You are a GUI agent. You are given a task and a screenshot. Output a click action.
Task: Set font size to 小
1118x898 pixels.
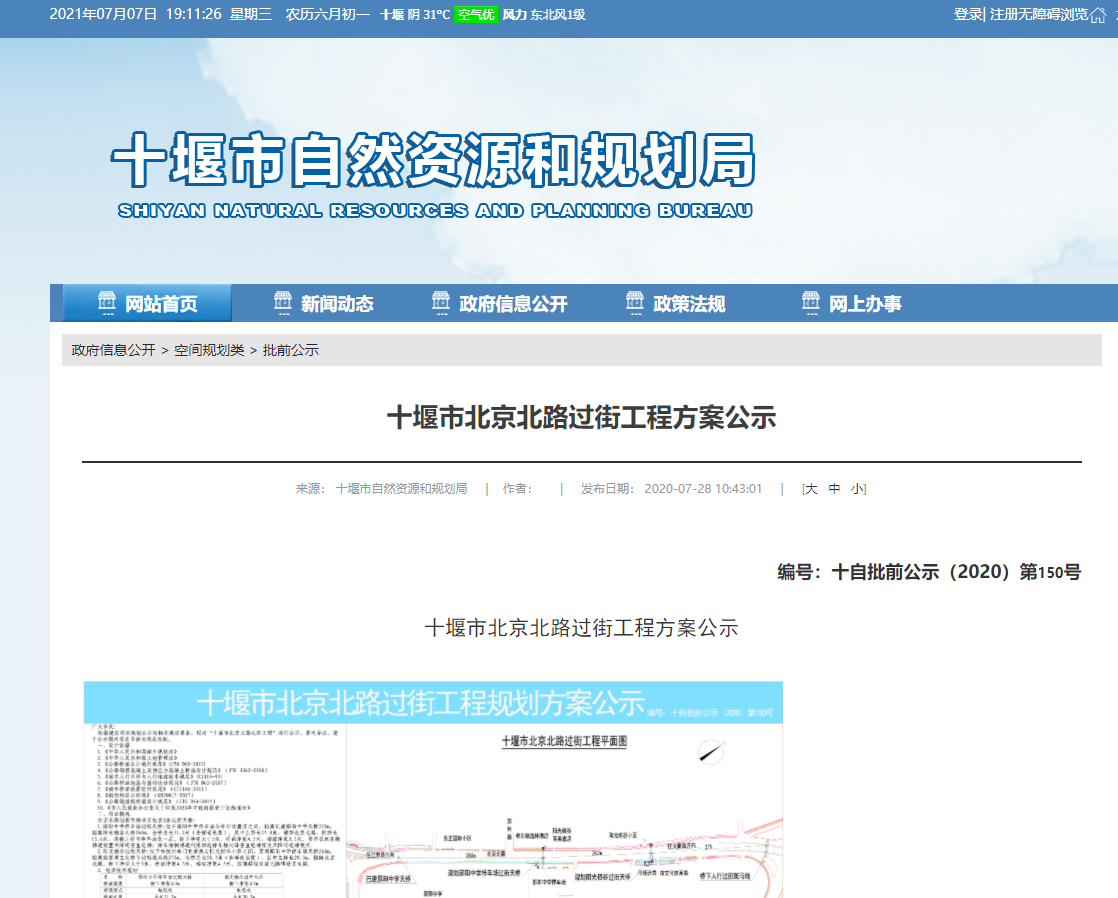[856, 489]
